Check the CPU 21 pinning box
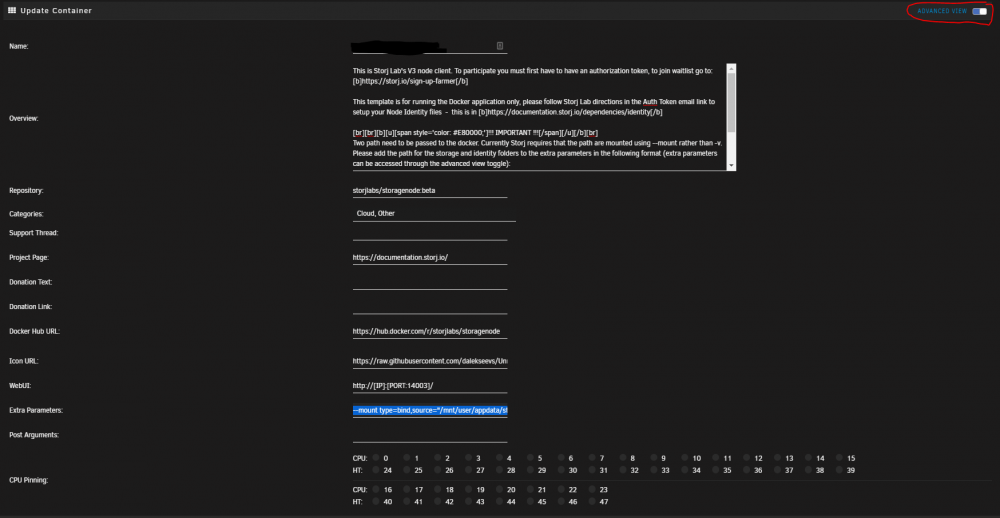Screen dimensions: 1000x518 [531, 490]
